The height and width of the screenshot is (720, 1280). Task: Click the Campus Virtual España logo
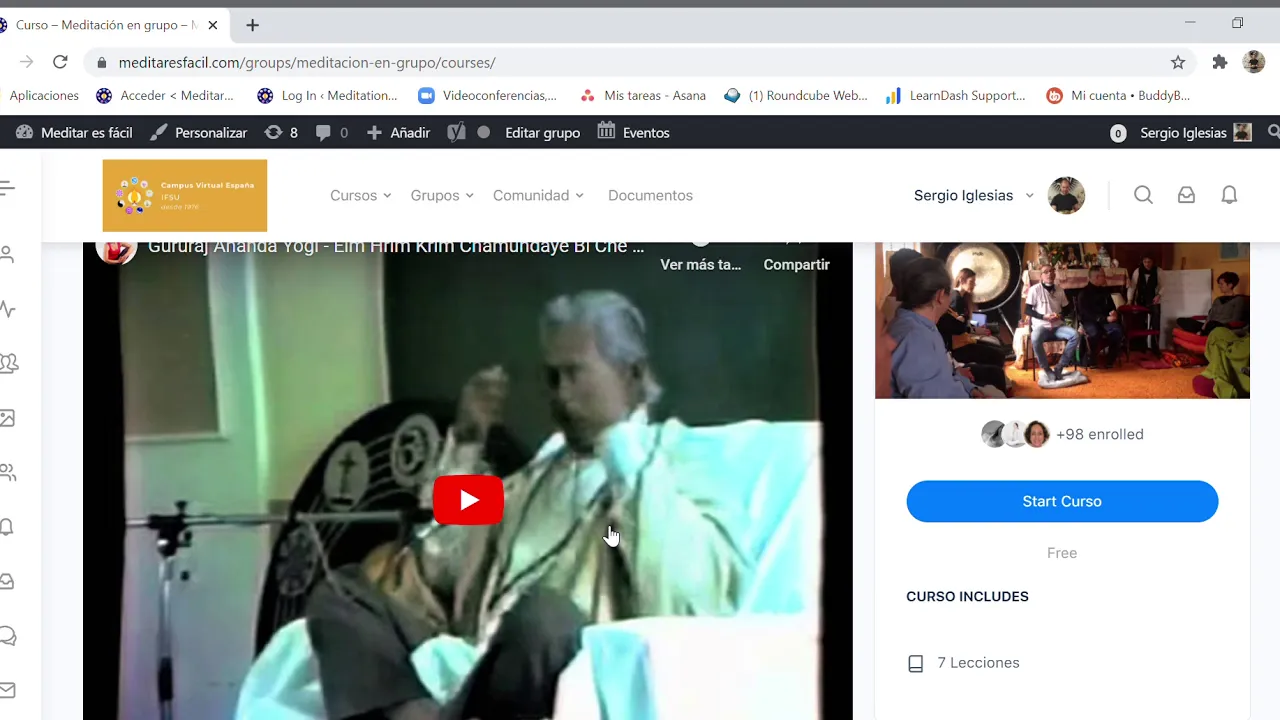(185, 195)
